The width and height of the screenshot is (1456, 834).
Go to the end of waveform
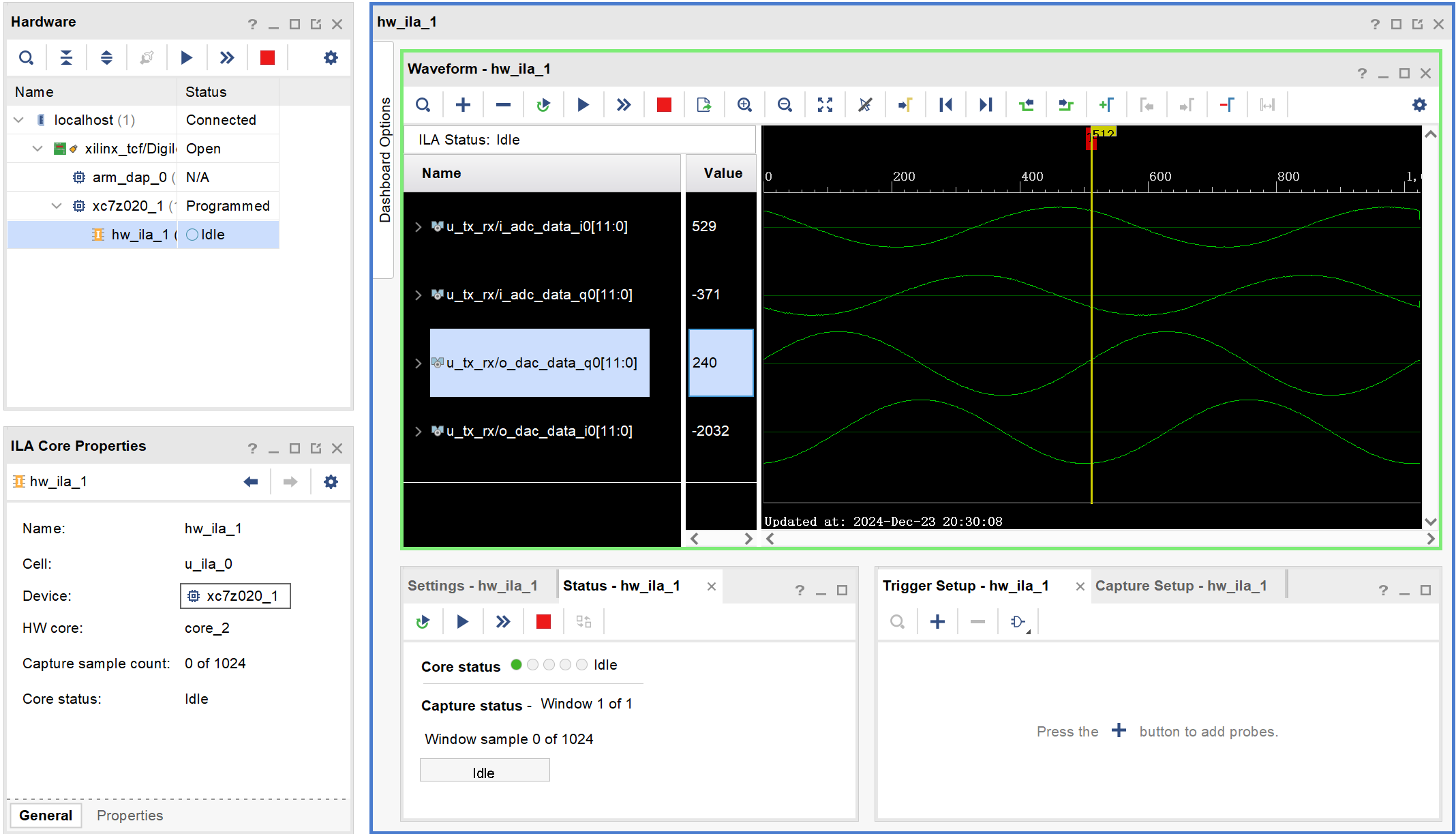point(986,105)
